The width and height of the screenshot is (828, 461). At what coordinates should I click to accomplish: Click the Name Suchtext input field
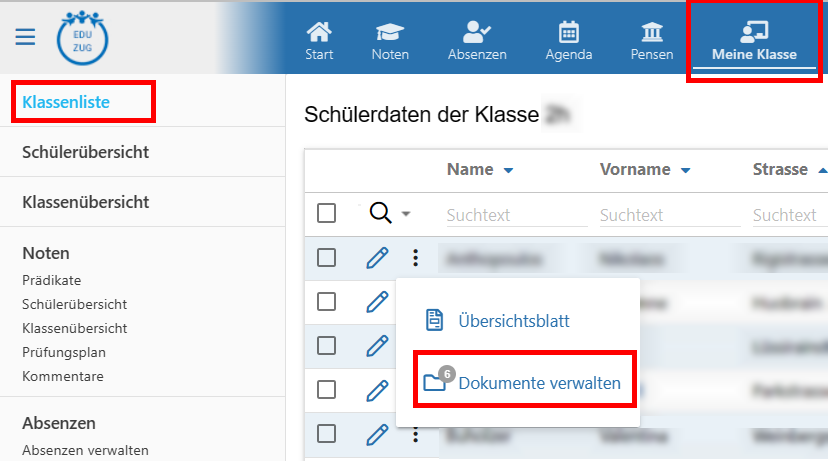click(512, 215)
